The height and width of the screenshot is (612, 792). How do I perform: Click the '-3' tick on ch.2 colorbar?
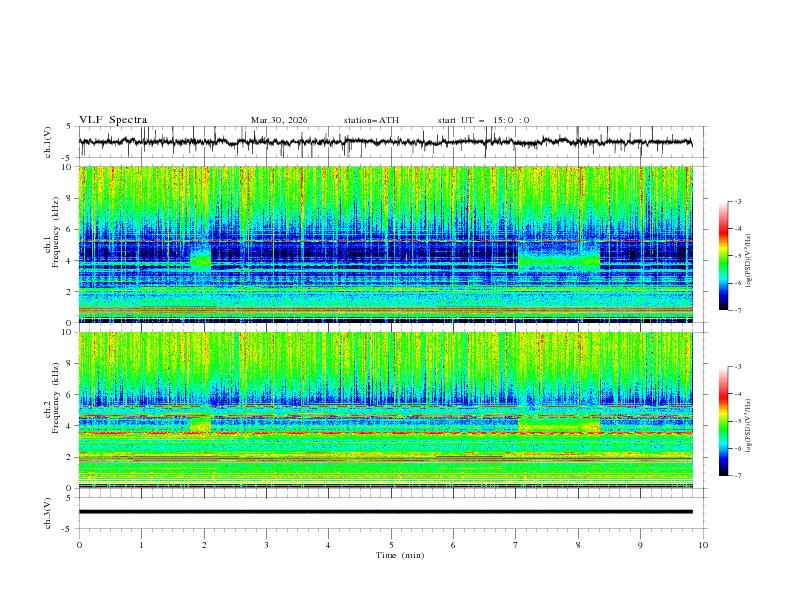(737, 367)
